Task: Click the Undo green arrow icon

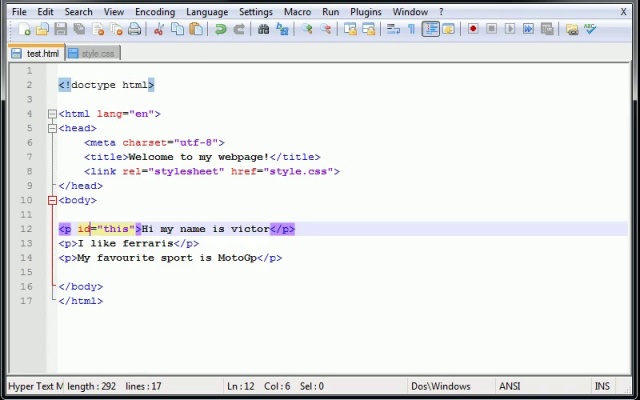Action: [x=220, y=30]
